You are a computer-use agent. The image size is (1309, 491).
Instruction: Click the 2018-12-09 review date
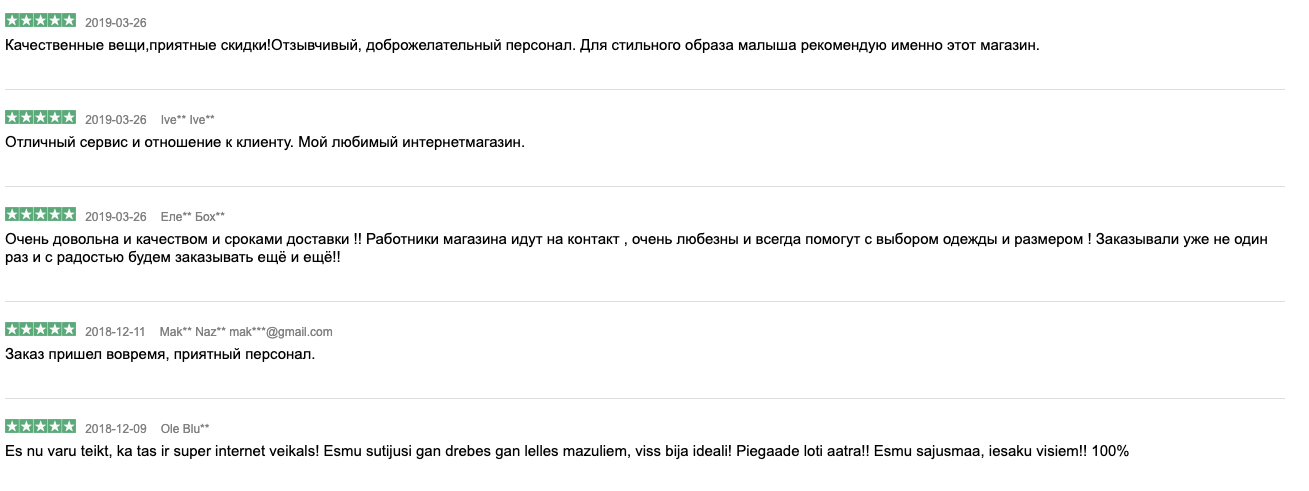116,428
